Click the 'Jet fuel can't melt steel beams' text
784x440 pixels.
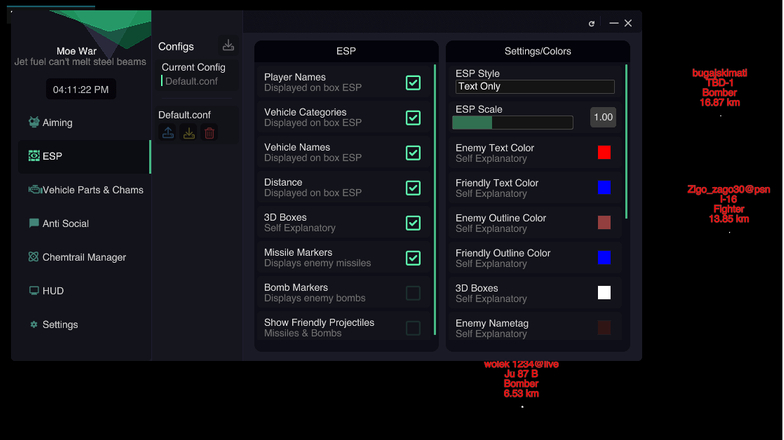coord(80,62)
